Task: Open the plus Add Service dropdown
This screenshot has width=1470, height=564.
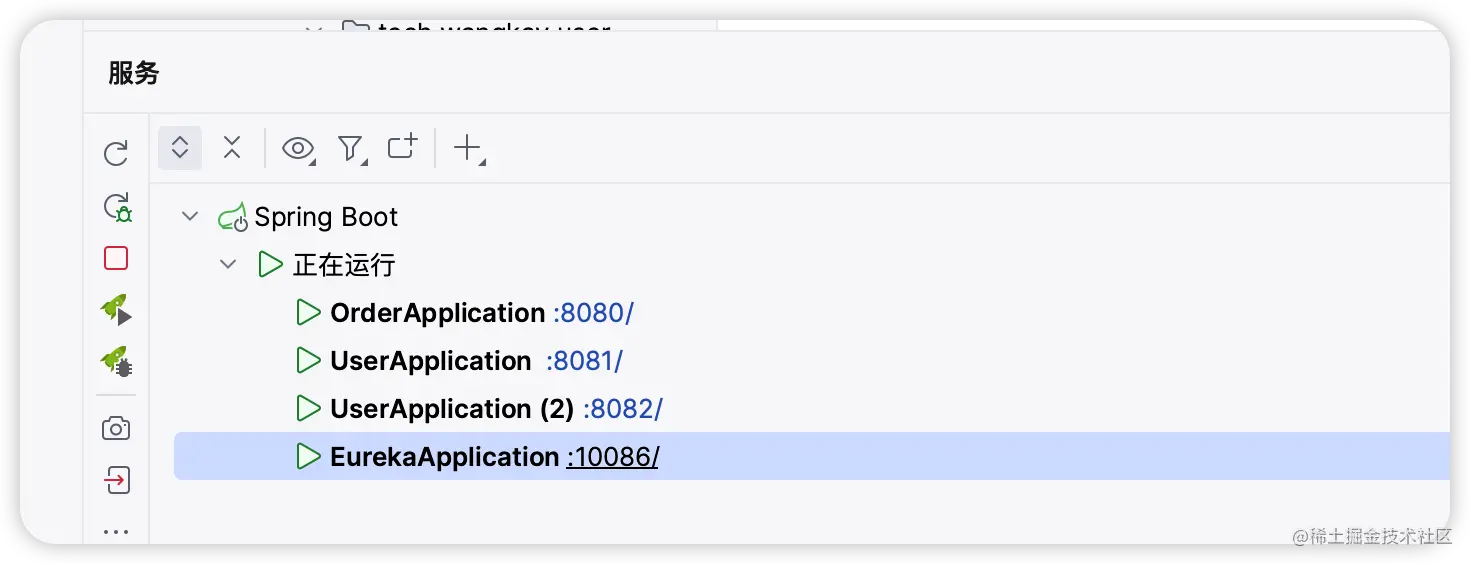Action: coord(468,149)
